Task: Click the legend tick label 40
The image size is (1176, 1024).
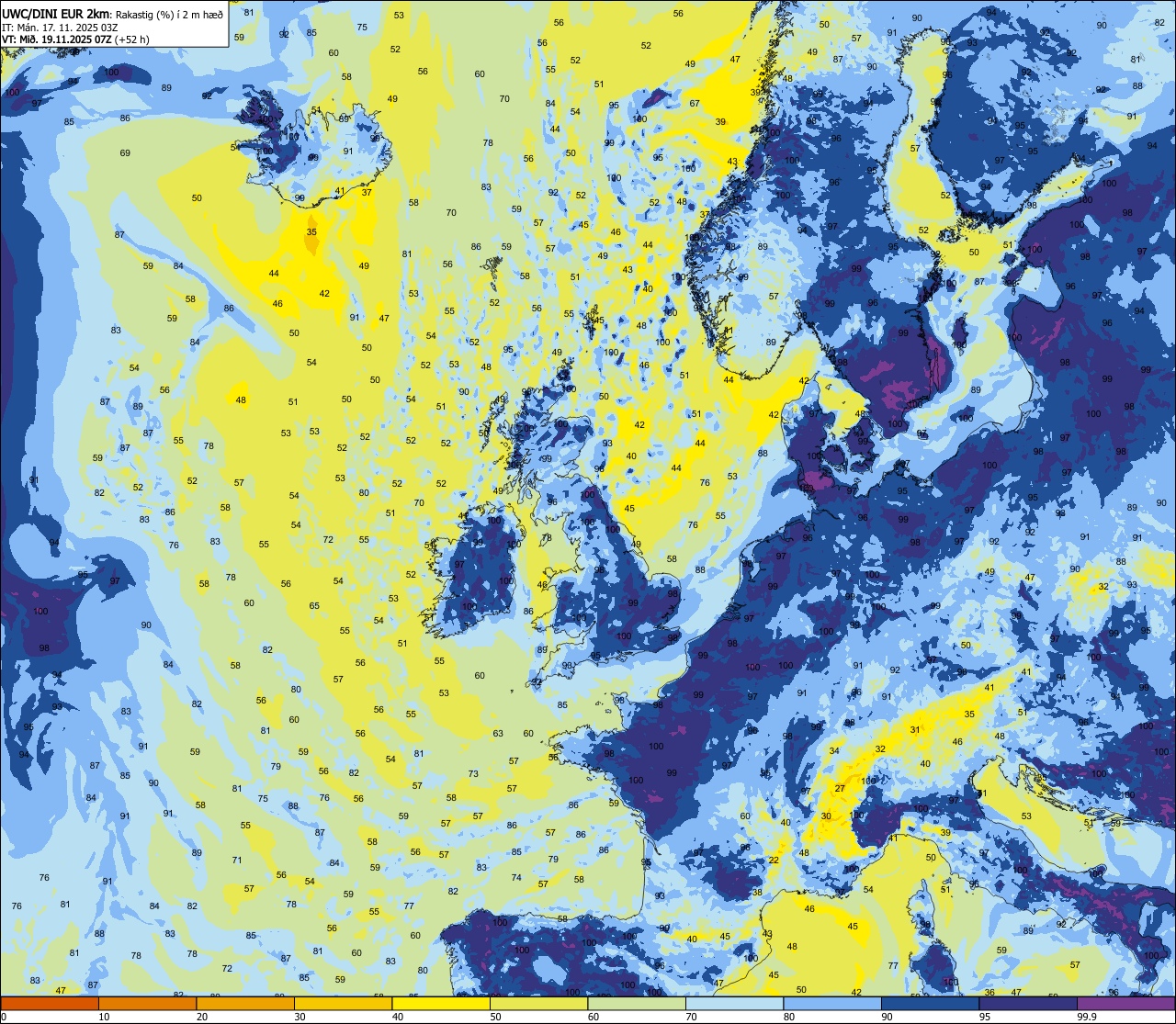Action: pyautogui.click(x=398, y=1017)
